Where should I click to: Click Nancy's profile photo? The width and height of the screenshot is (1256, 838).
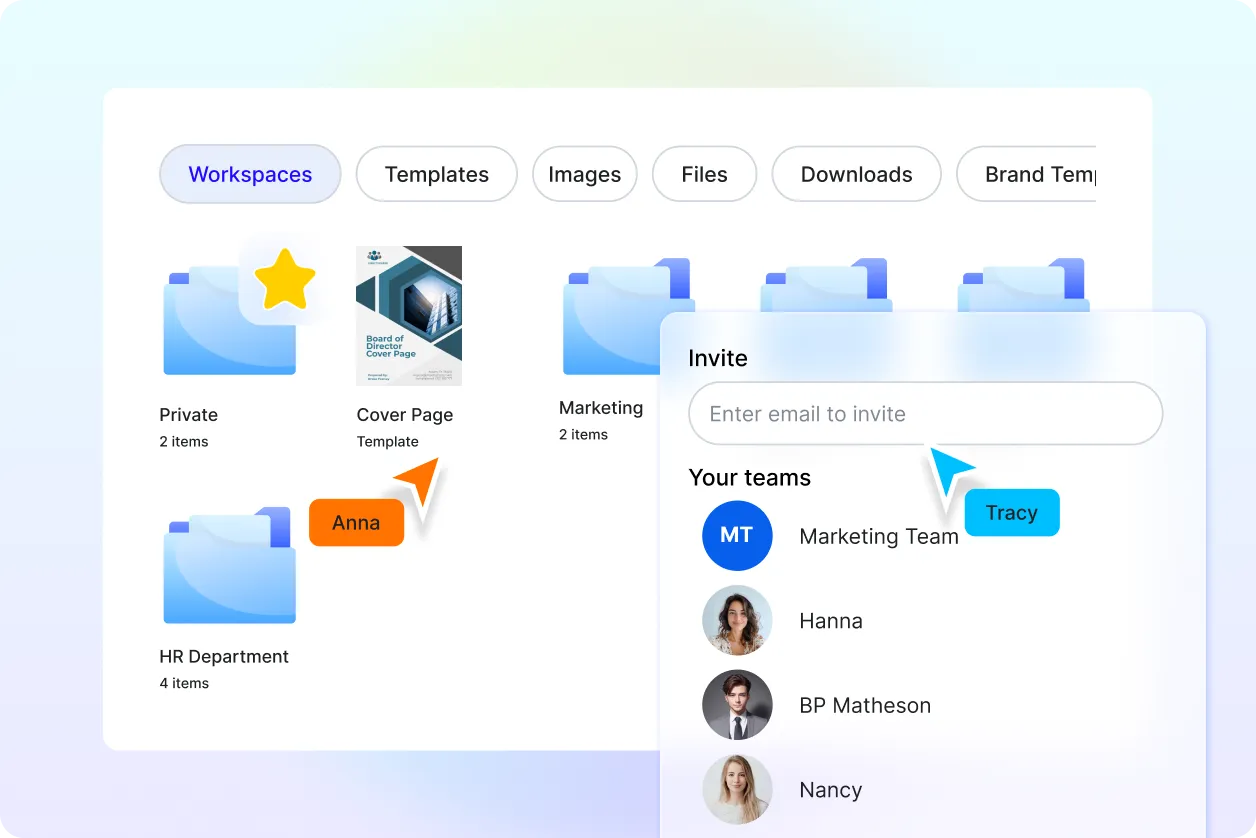(737, 790)
